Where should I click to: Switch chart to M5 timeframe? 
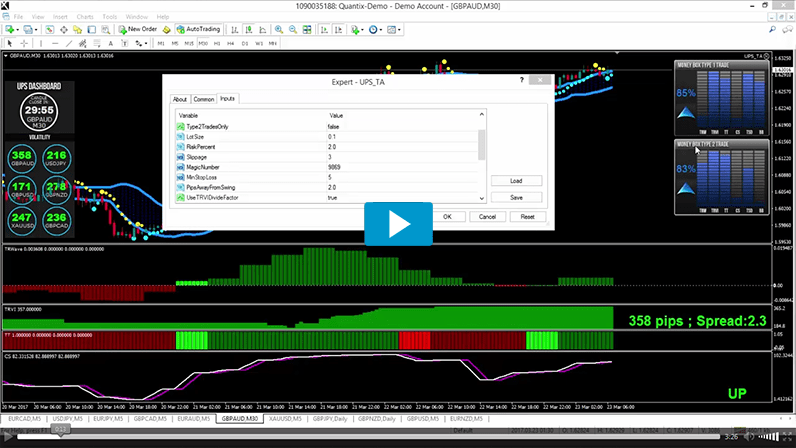[175, 44]
